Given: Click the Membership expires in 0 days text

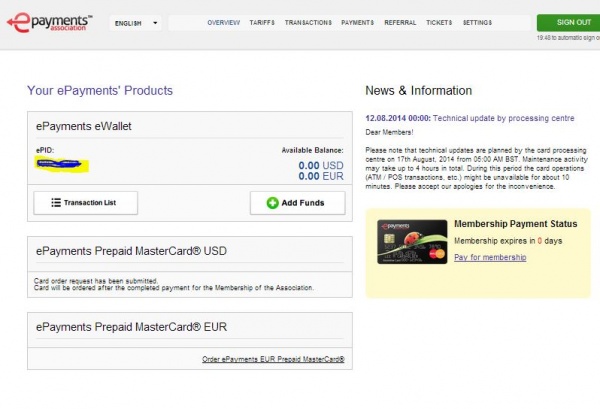Looking at the screenshot, I should pos(508,241).
